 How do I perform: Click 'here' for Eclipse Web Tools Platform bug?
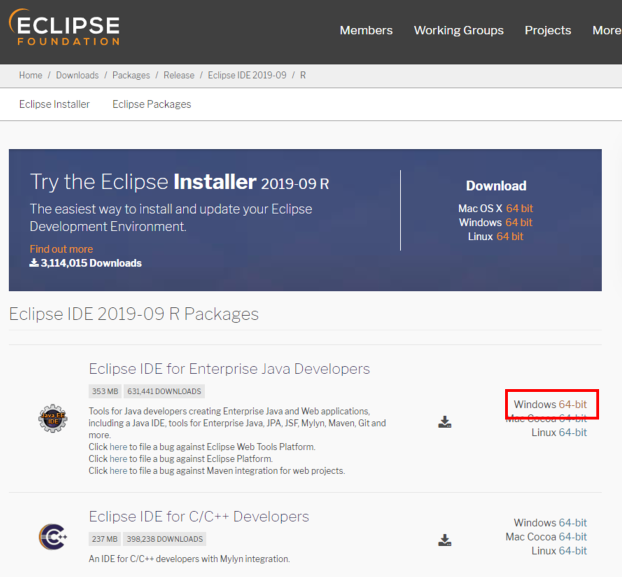(x=118, y=447)
